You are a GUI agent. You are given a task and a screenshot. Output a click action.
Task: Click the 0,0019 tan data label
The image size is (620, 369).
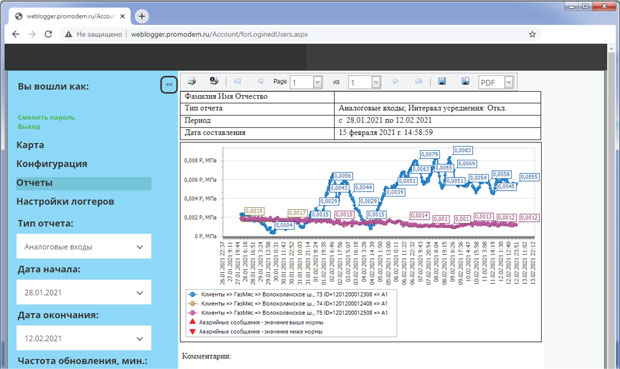254,211
